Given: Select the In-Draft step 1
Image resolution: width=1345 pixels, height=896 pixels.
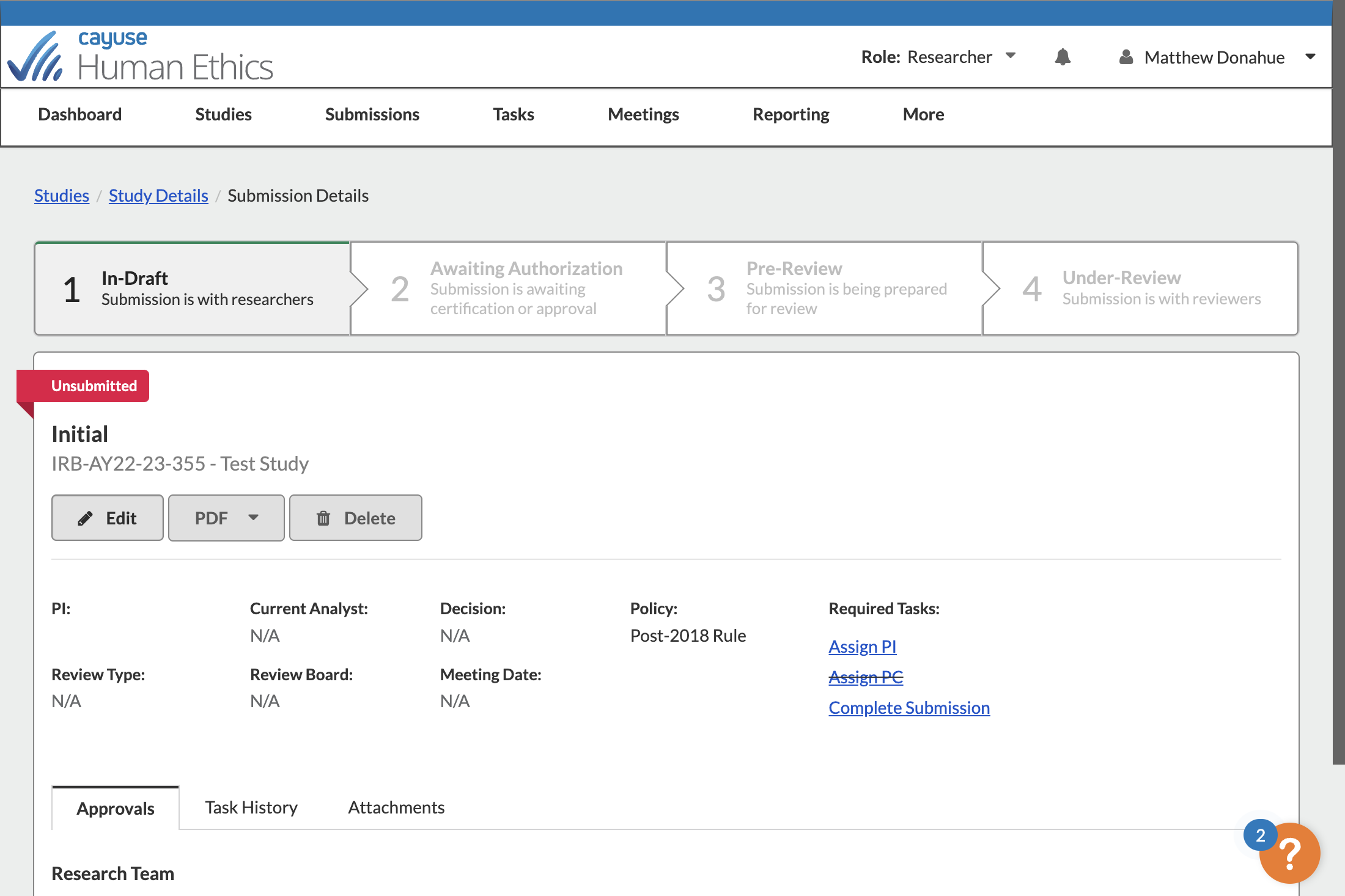Looking at the screenshot, I should (192, 288).
